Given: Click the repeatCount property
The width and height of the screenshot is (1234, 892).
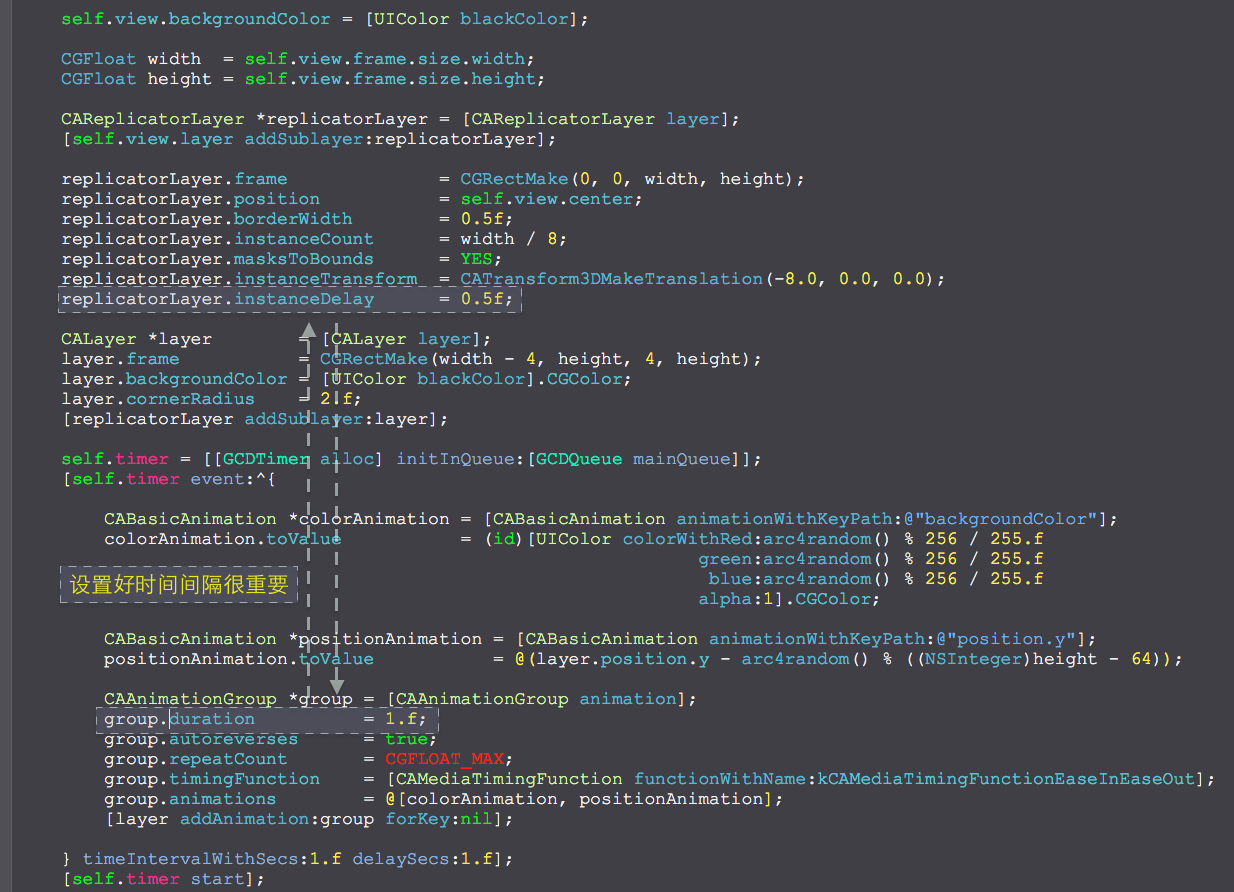Looking at the screenshot, I should pos(229,759).
